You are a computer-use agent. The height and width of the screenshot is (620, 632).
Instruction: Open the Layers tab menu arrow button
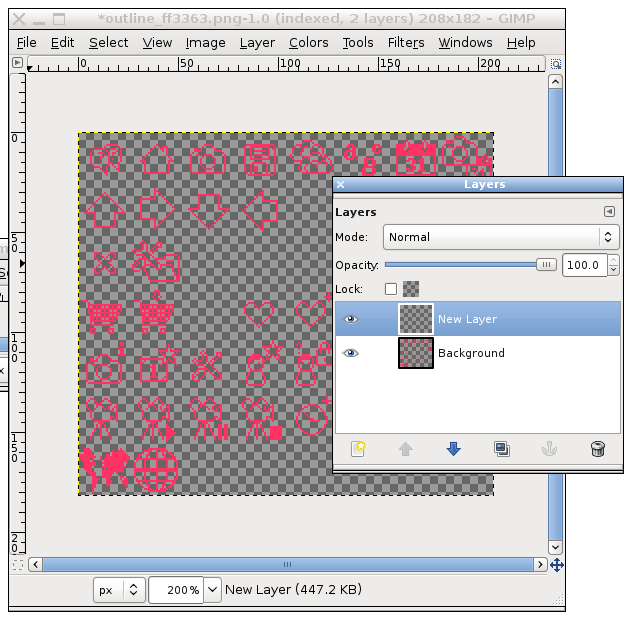pos(609,212)
